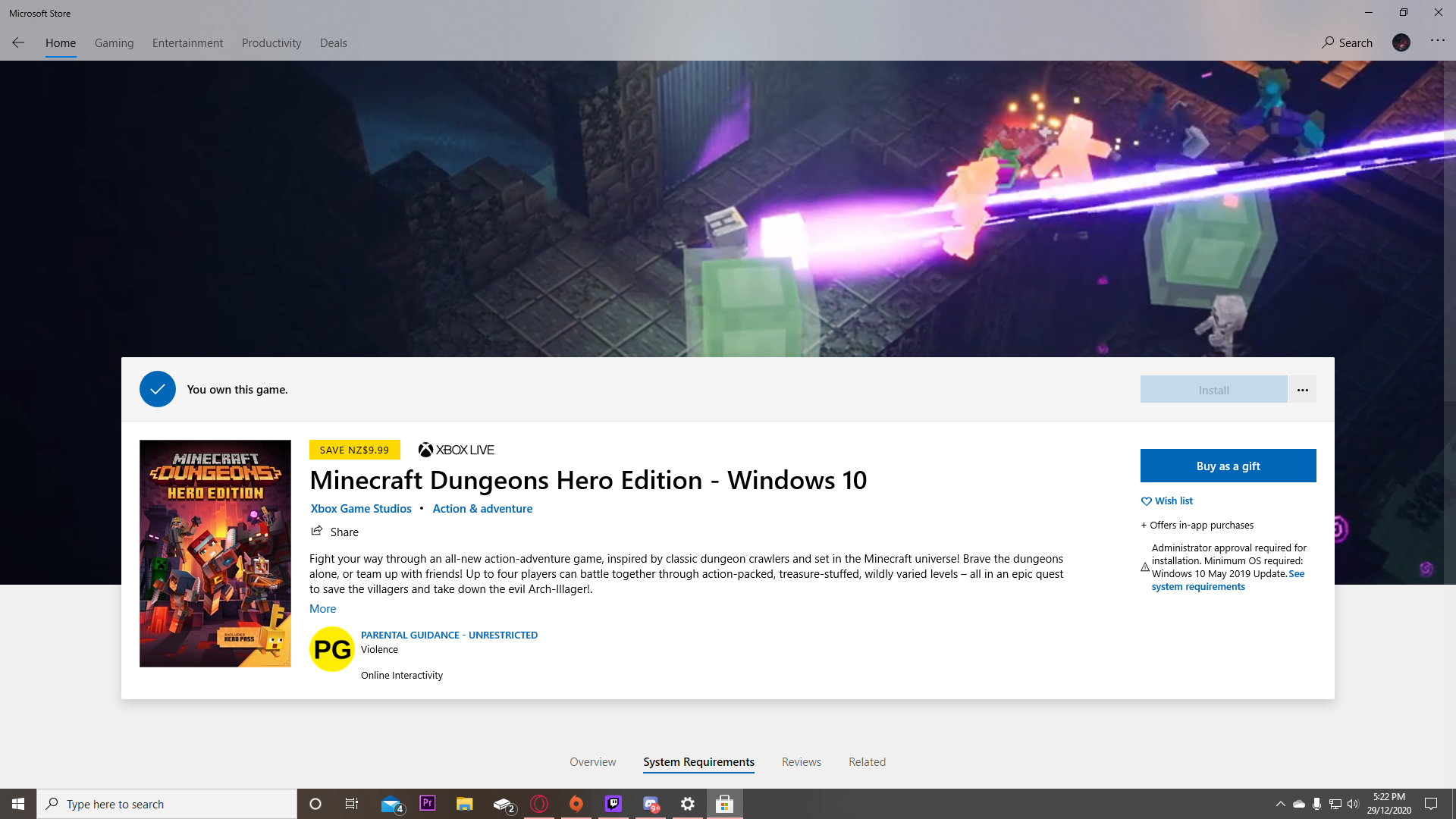Open Opera GX browser on the taskbar
Viewport: 1456px width, 819px height.
(x=539, y=804)
